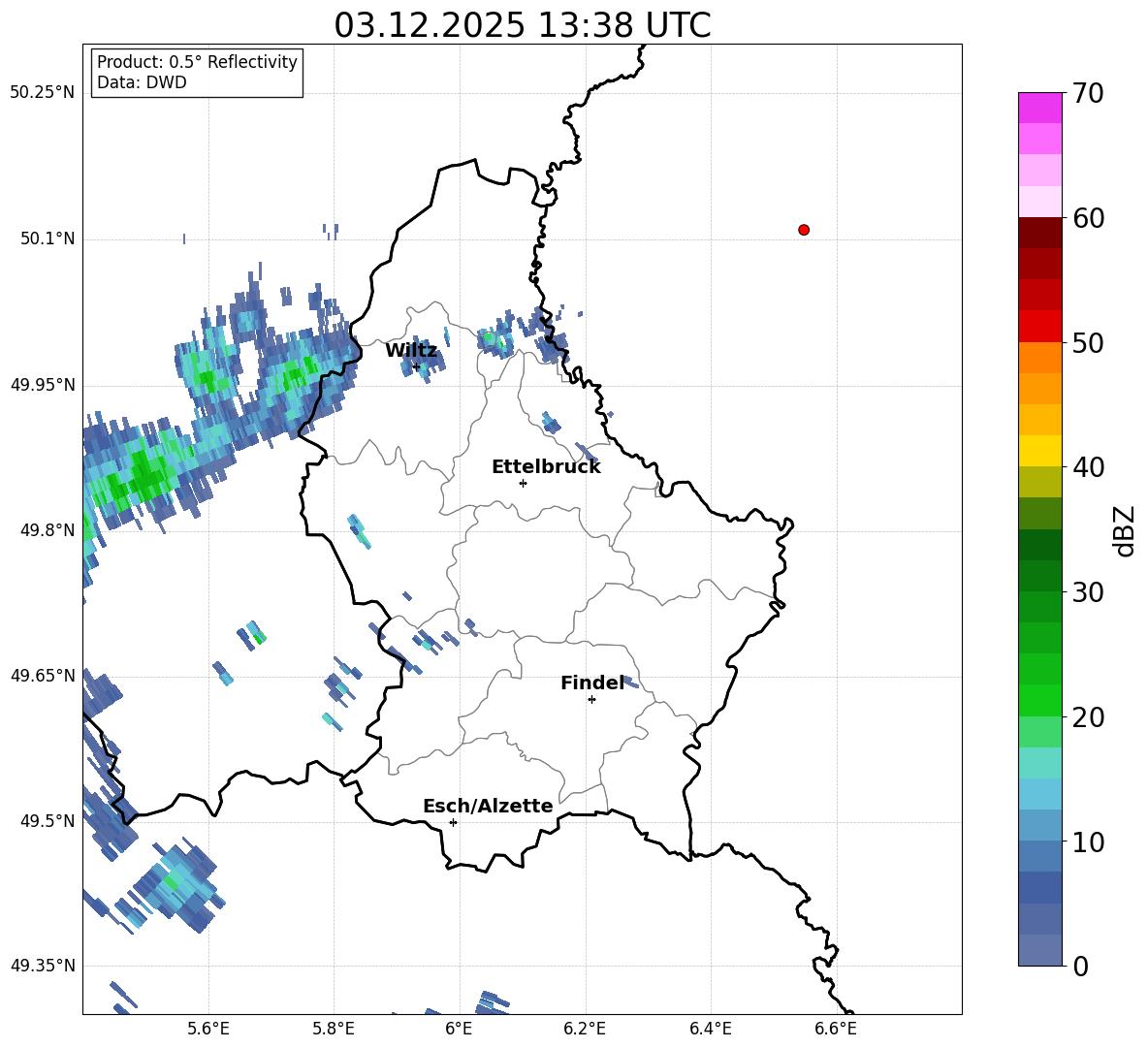Click the Esch/Alzette city label

click(488, 806)
